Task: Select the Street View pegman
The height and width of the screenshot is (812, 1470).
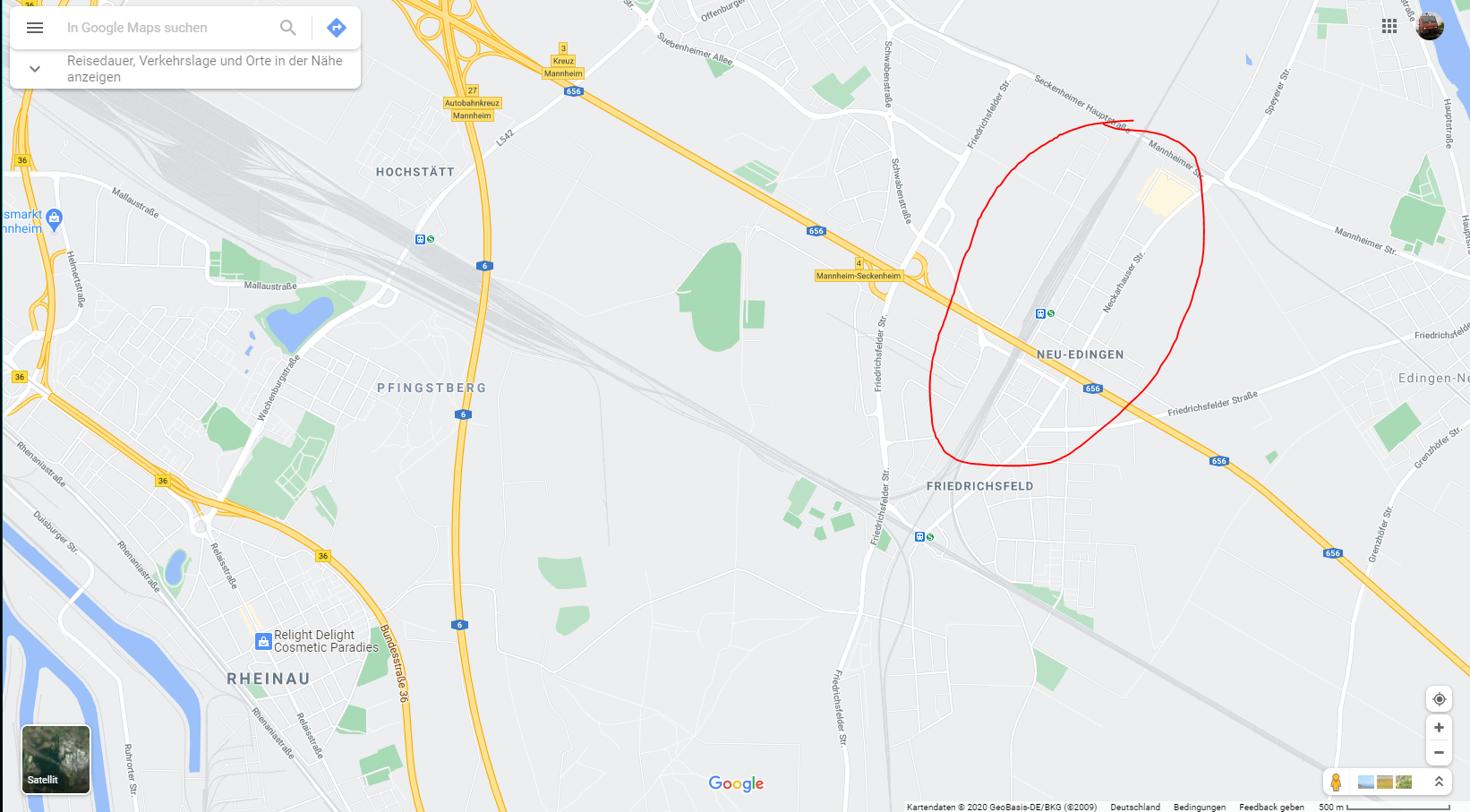Action: (x=1336, y=782)
